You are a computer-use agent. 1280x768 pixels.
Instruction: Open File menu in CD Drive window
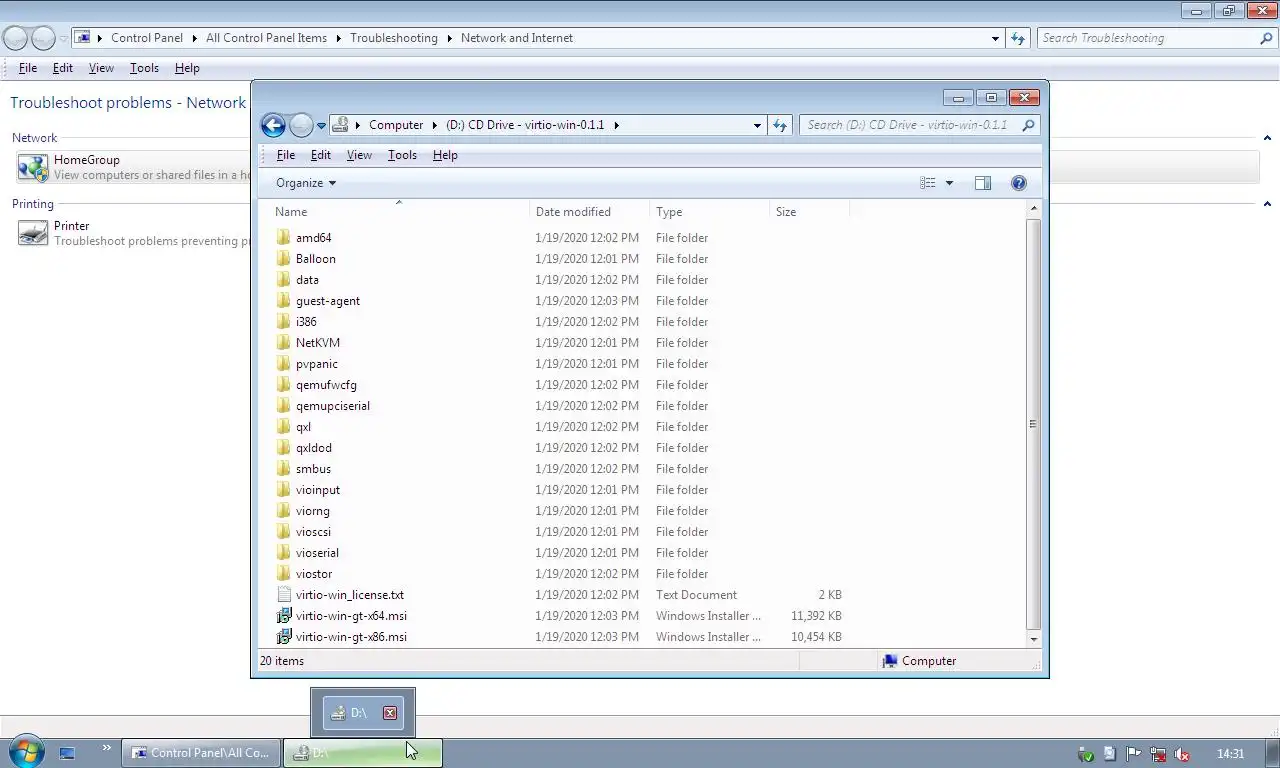[285, 155]
